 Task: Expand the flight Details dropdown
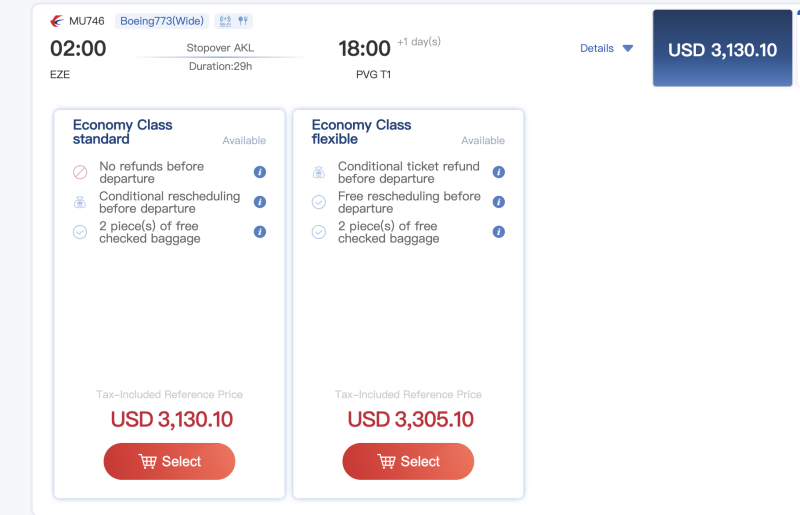606,48
